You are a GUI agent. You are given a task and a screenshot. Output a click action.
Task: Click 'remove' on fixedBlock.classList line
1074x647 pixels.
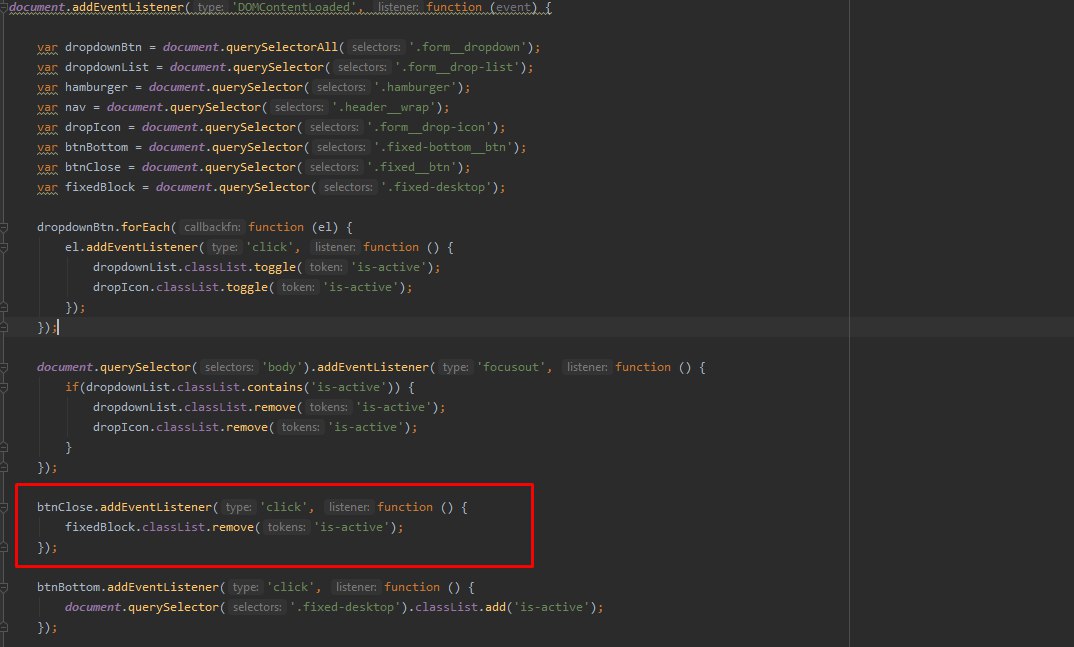point(233,527)
